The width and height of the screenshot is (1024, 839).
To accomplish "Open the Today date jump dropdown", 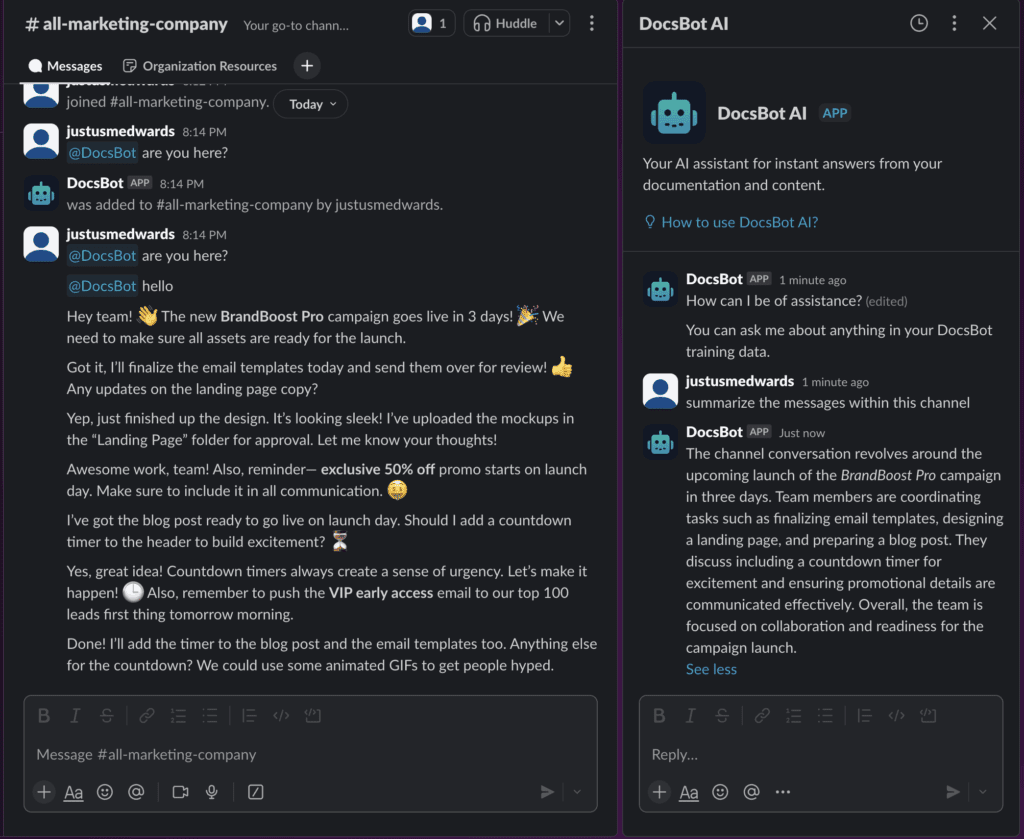I will pos(311,104).
